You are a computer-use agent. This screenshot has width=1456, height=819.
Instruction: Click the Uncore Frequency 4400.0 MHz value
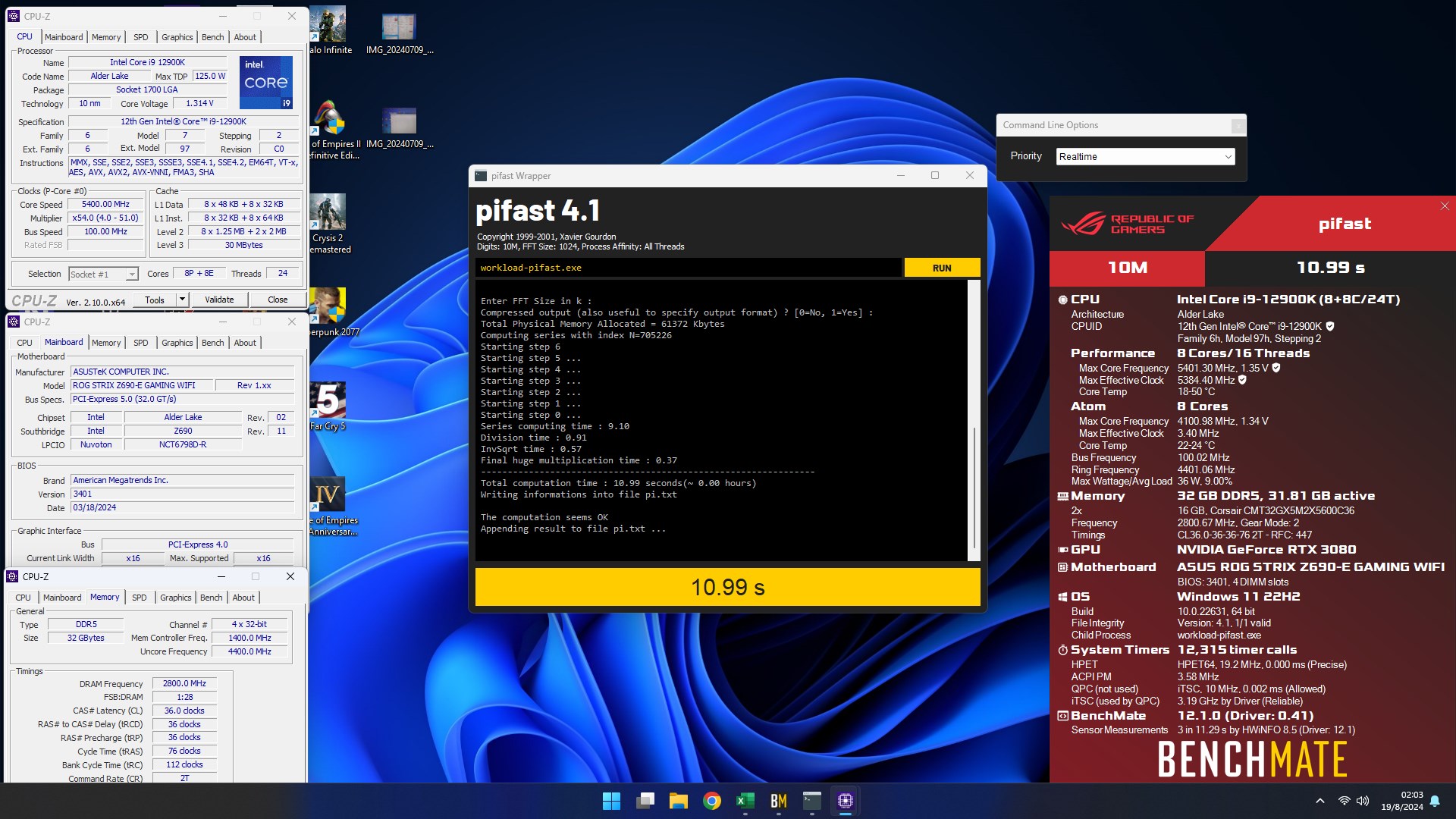pos(249,652)
